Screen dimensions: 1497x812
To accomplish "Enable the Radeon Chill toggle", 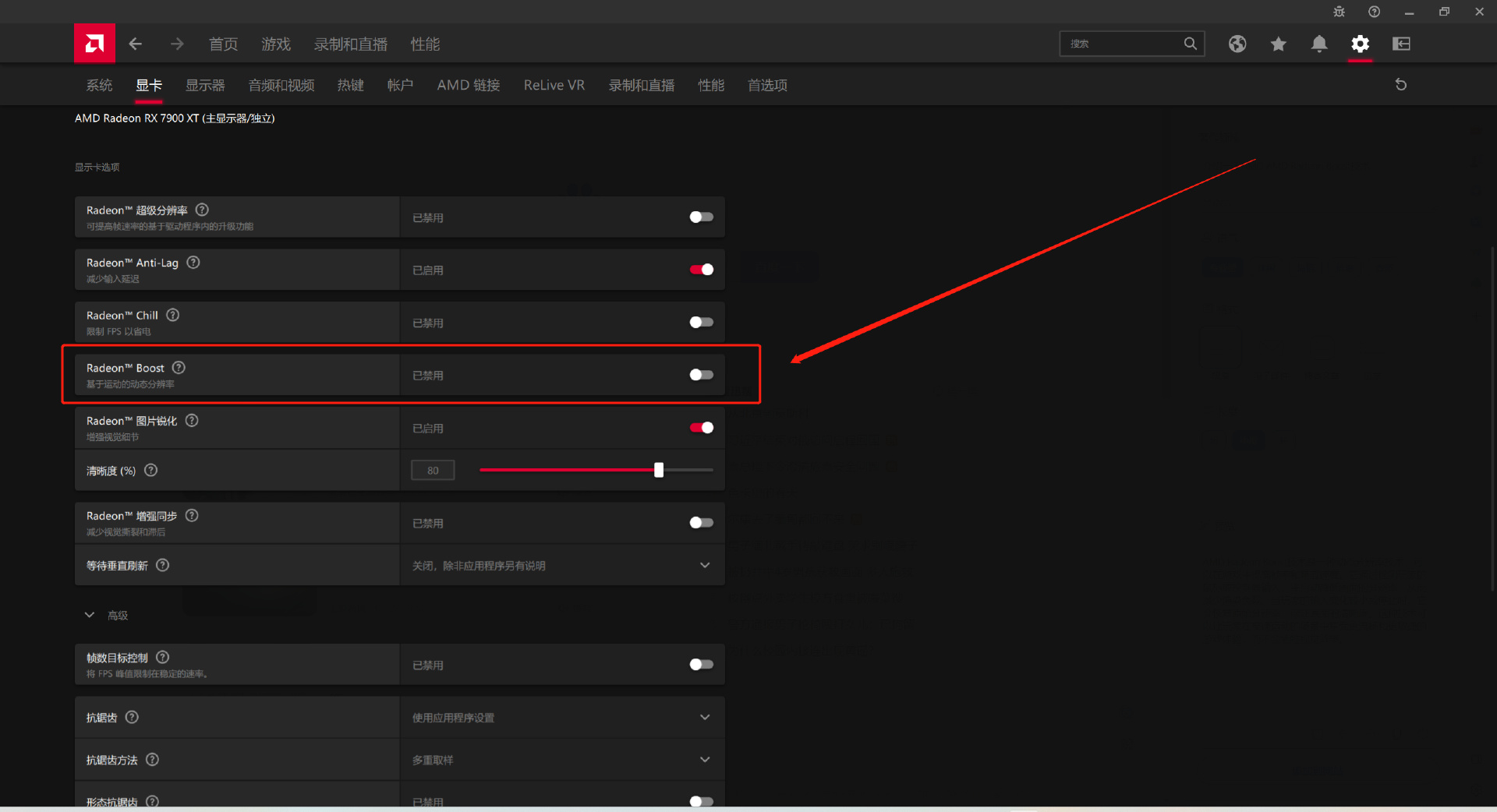I will pyautogui.click(x=701, y=323).
